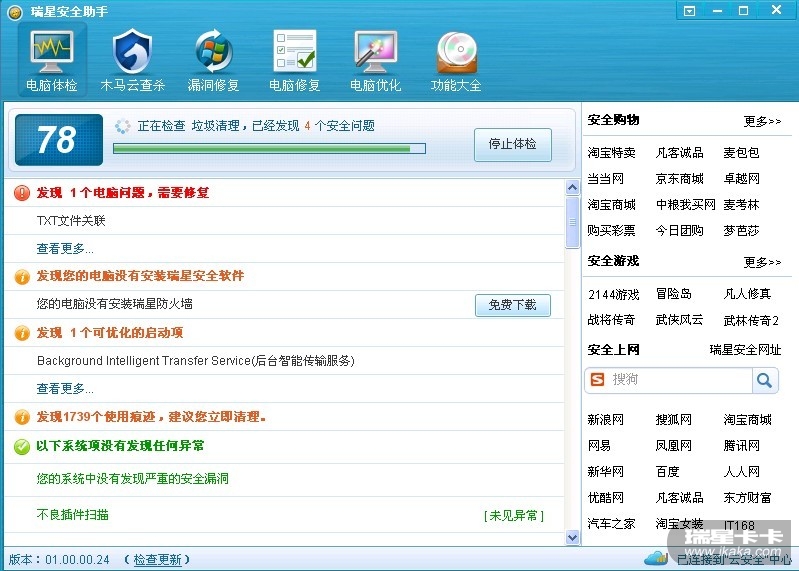The image size is (799, 571).
Task: Click the results list scrollbar thumb
Action: tap(572, 222)
